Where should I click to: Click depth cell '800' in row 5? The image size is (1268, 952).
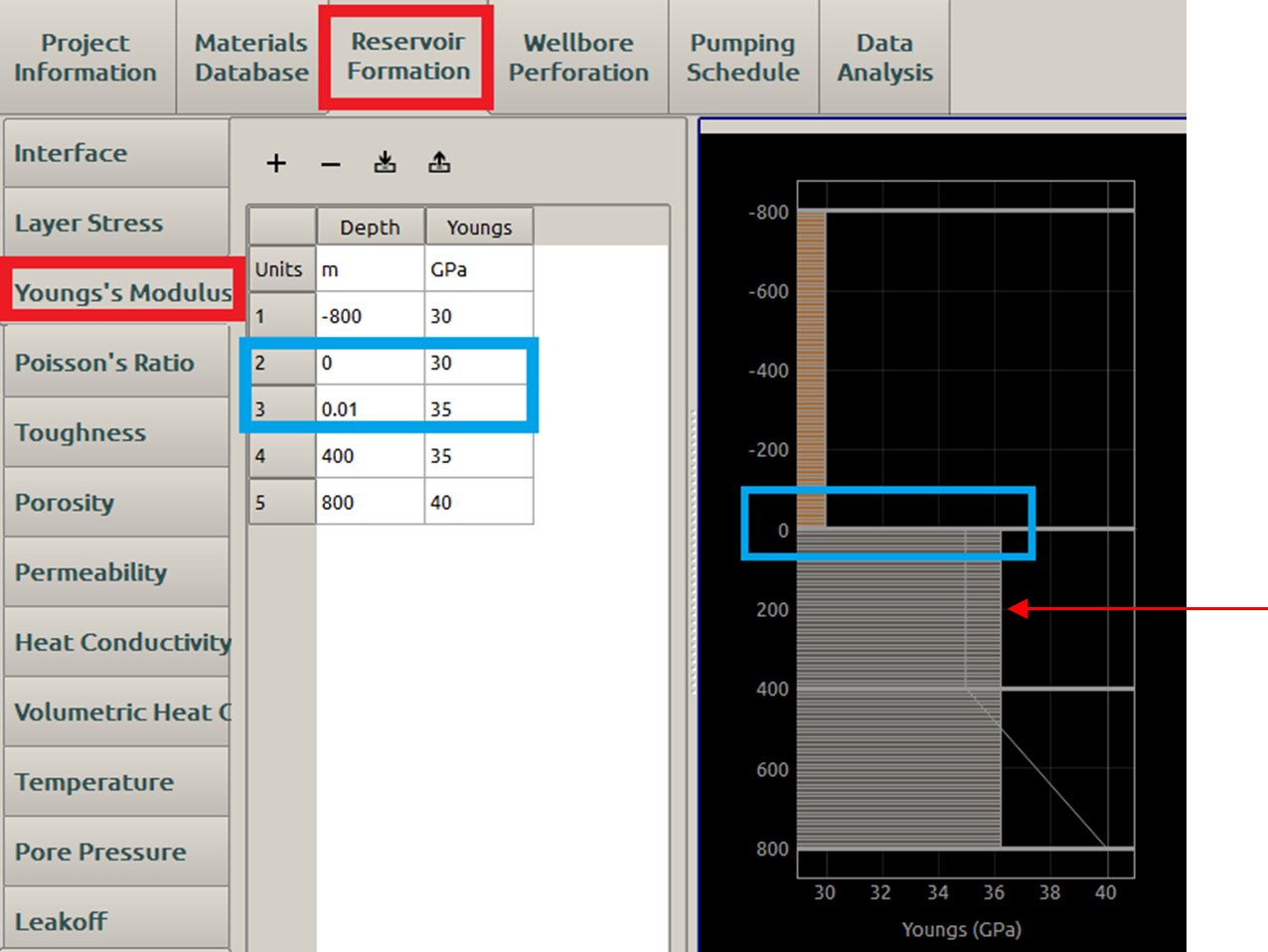(x=371, y=502)
